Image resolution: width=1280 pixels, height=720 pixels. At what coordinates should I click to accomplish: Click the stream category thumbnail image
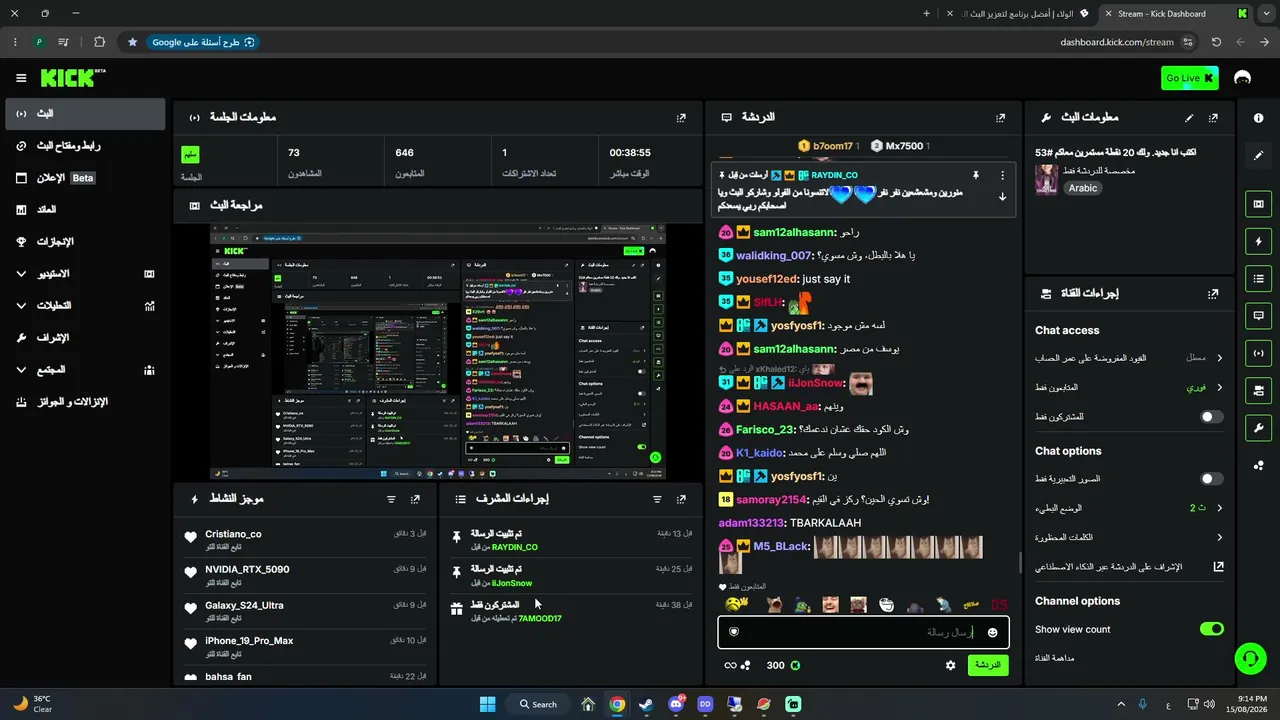[x=1047, y=180]
